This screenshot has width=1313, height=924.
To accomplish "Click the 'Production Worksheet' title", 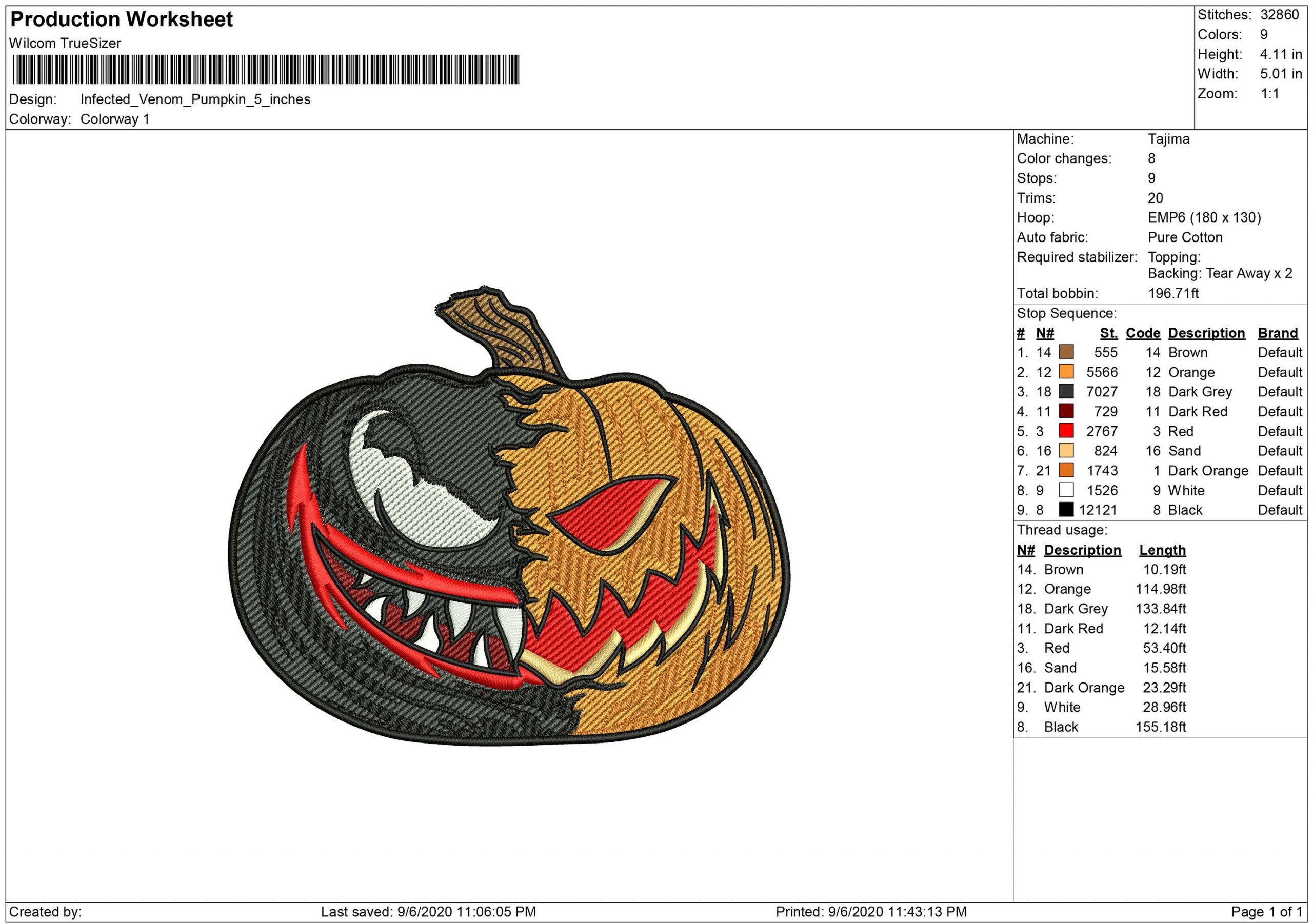I will pyautogui.click(x=122, y=19).
